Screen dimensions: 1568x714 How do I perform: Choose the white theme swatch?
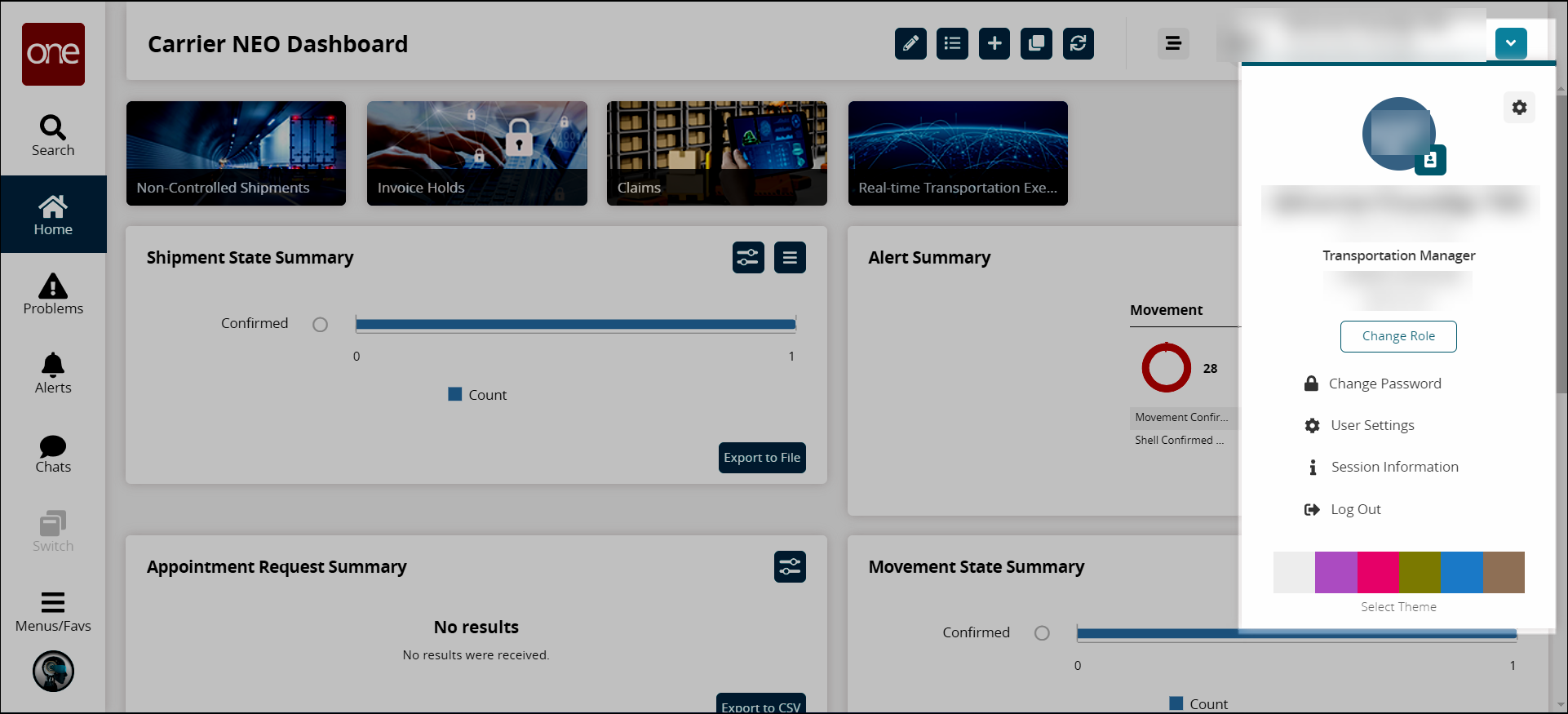point(1294,572)
